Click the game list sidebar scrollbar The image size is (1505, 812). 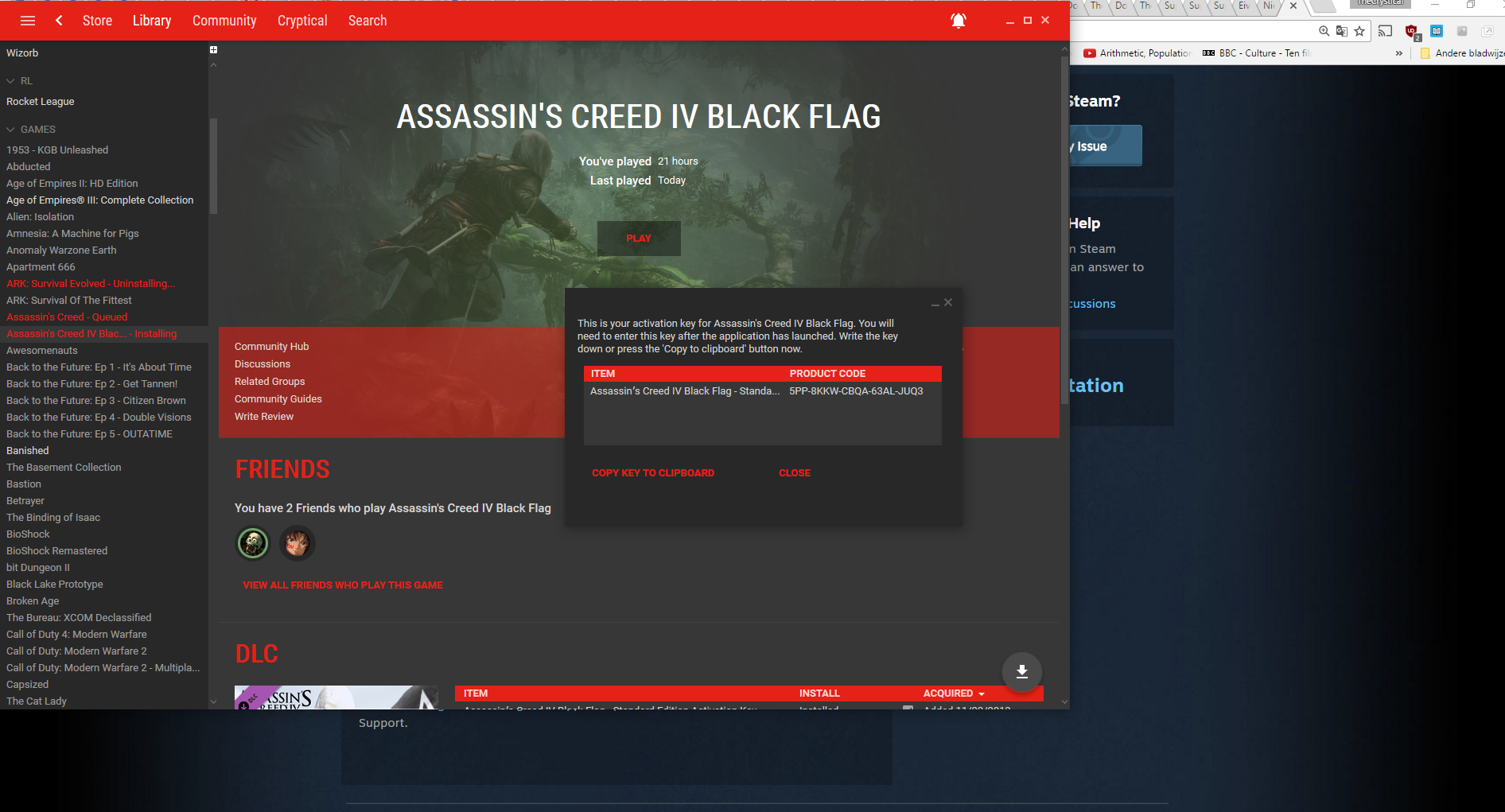[213, 166]
